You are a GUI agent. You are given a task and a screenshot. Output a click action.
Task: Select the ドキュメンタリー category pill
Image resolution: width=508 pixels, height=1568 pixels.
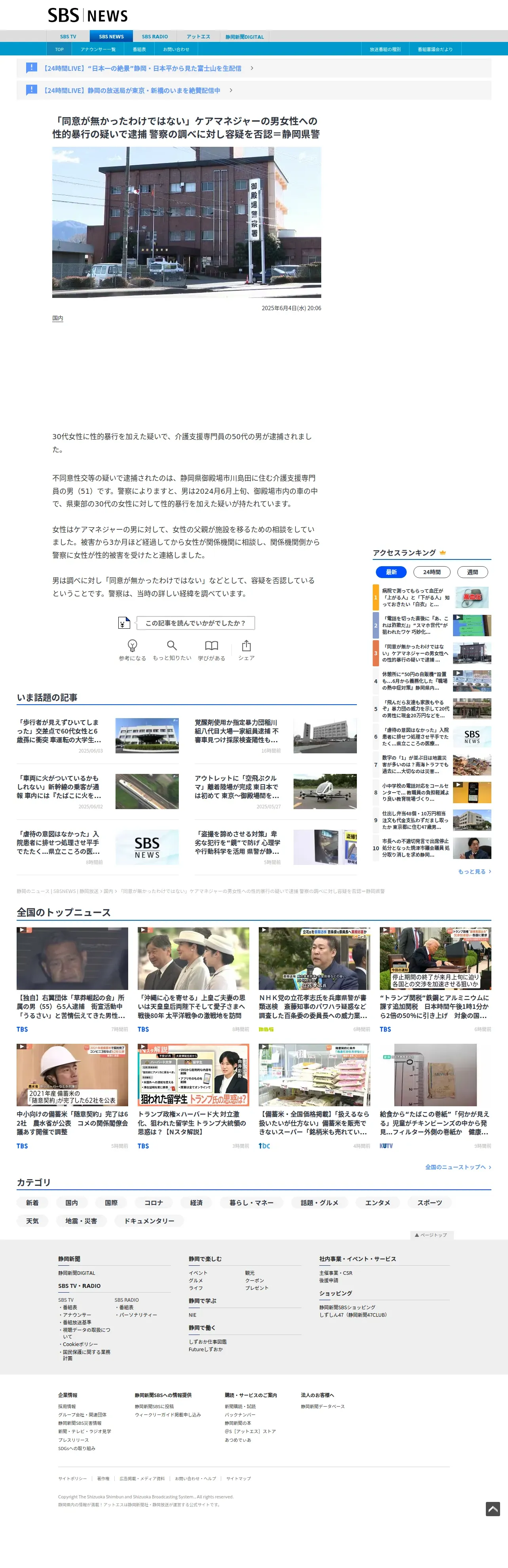tap(149, 1221)
